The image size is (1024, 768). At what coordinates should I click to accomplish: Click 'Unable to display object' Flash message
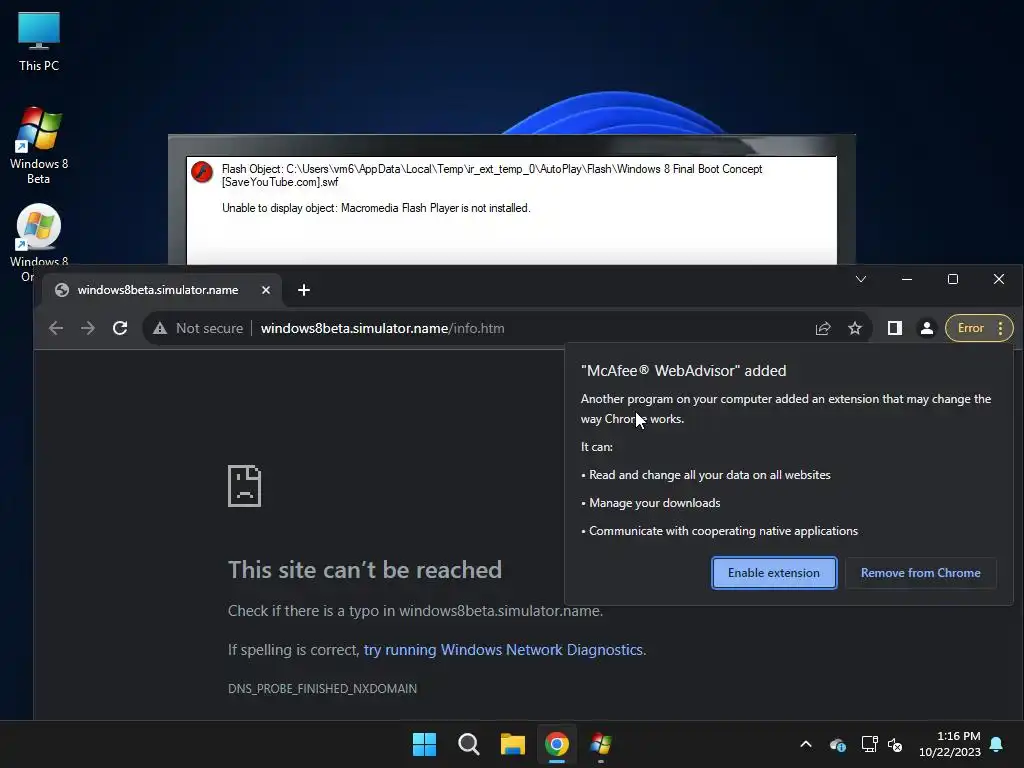[x=376, y=208]
